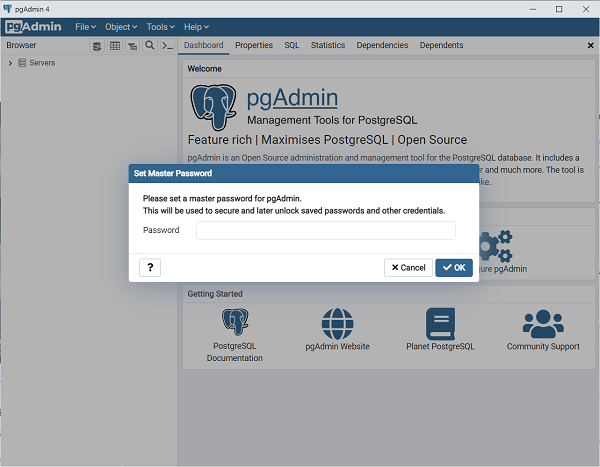Click the master Password input field
This screenshot has width=600, height=467.
coord(326,230)
